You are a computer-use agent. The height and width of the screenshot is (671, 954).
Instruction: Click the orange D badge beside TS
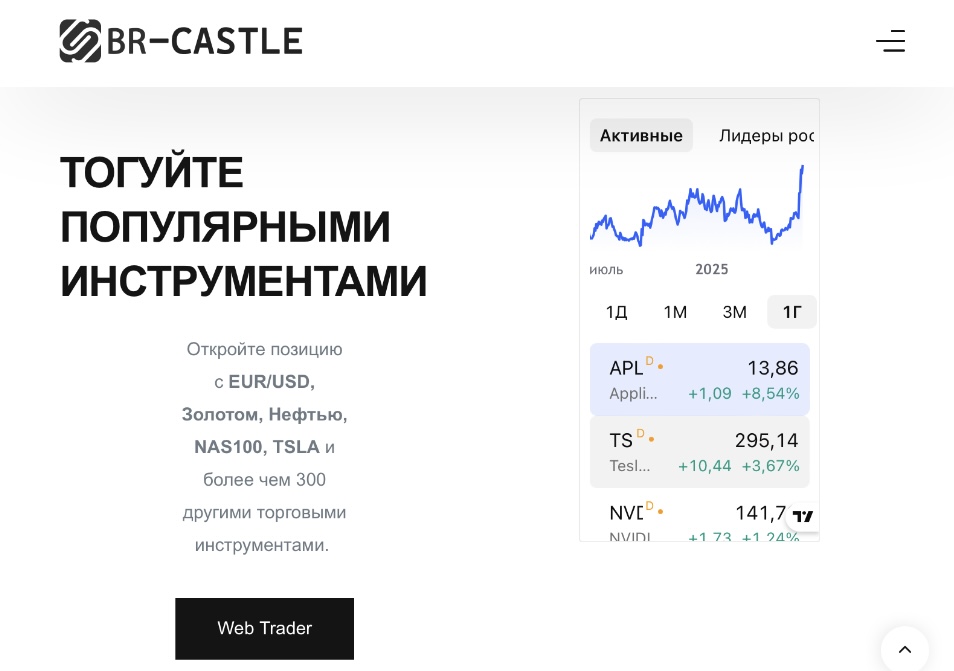(x=640, y=433)
